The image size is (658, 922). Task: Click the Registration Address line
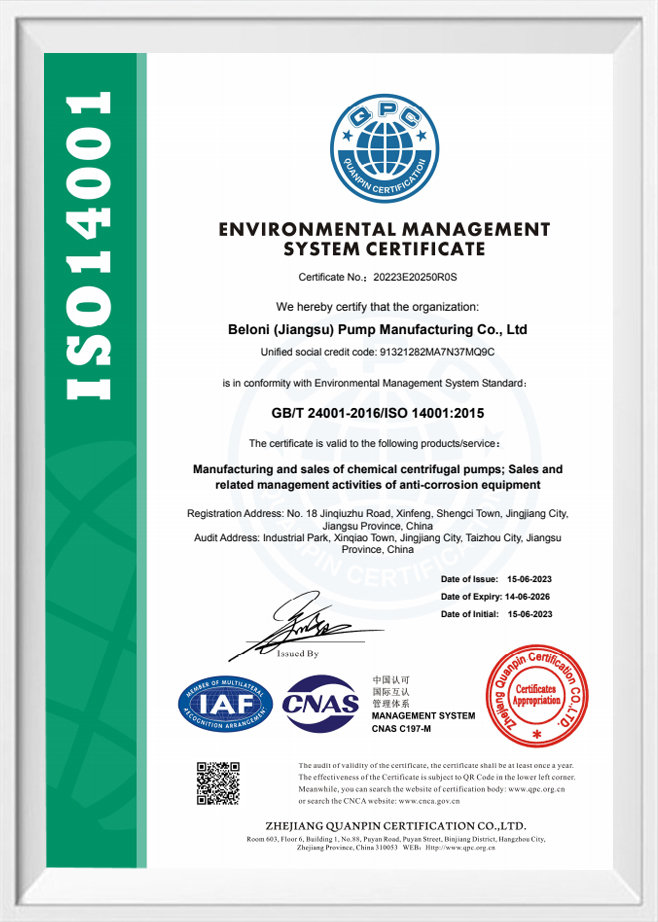click(x=378, y=520)
